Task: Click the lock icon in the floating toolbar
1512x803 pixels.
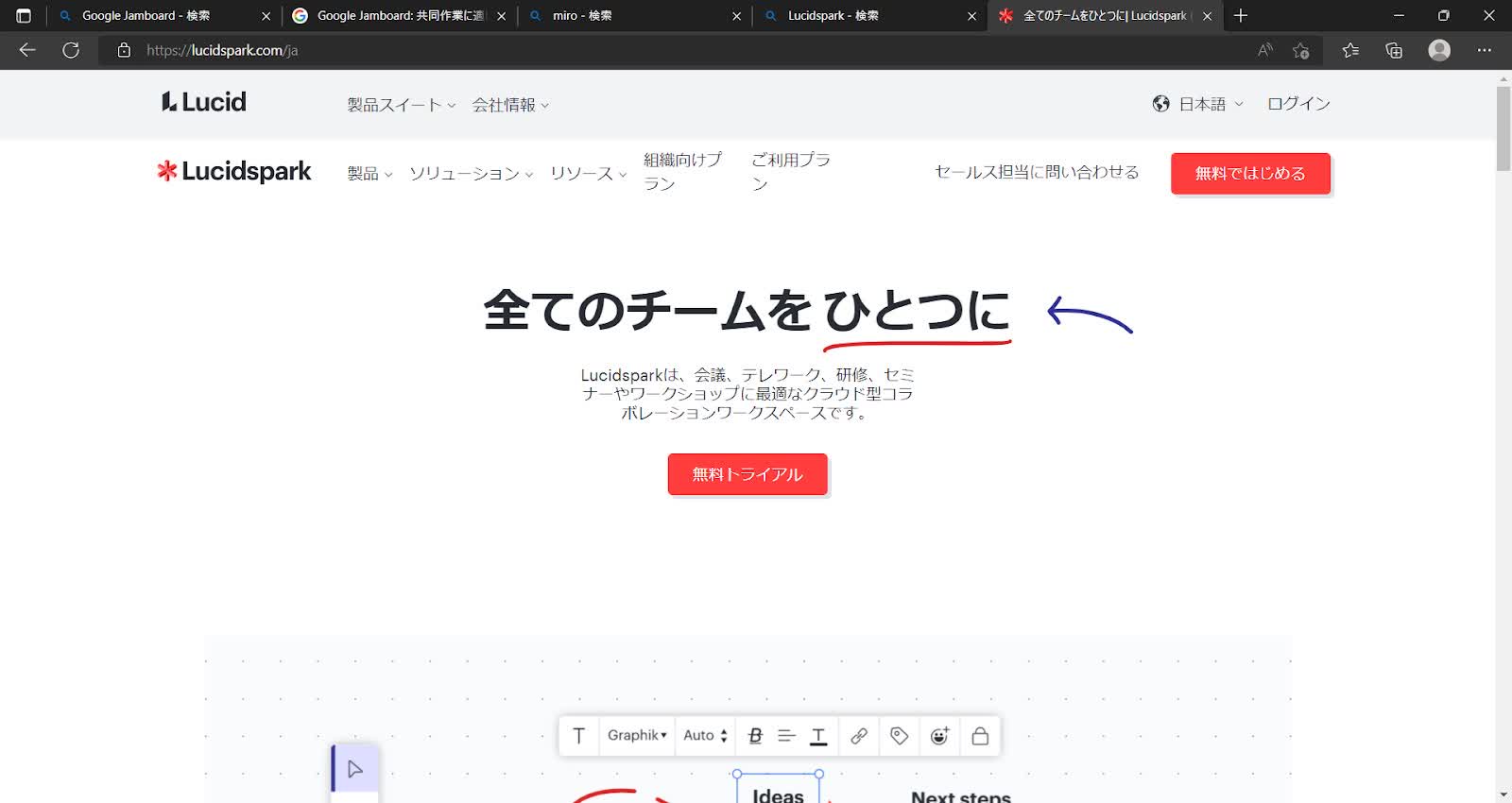Action: (x=980, y=736)
